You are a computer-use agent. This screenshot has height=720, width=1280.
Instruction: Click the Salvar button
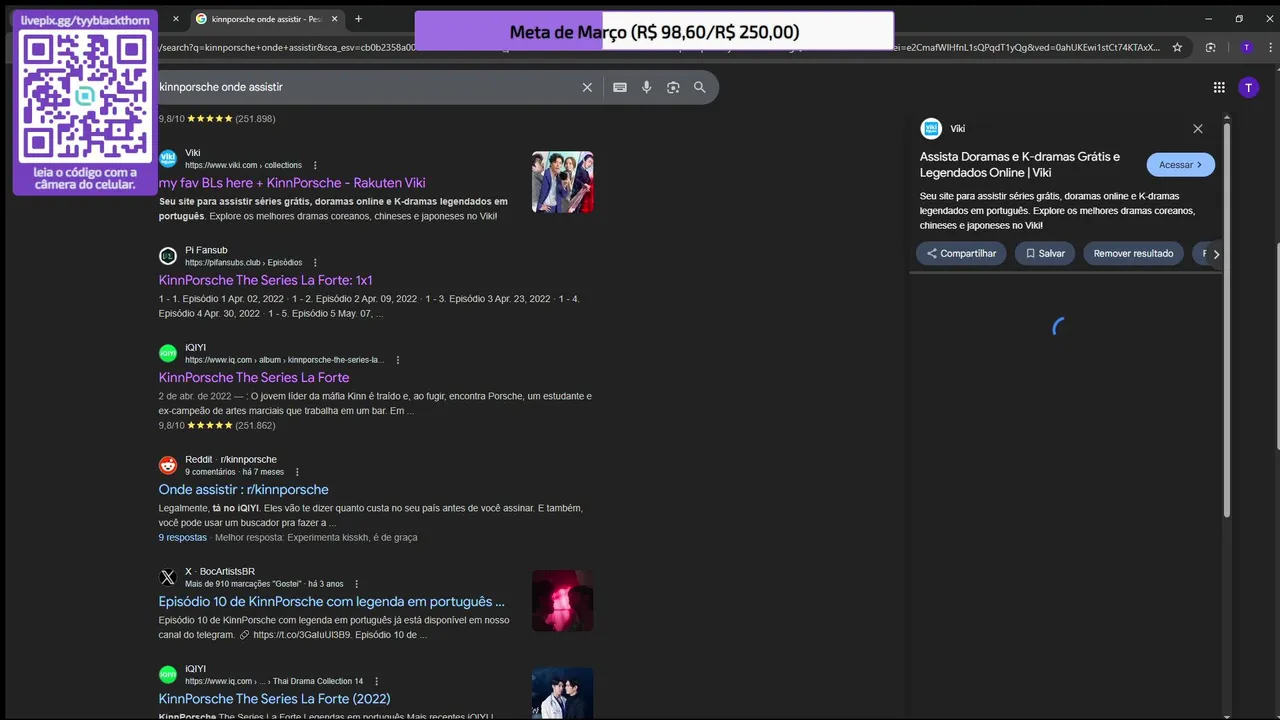(1045, 254)
